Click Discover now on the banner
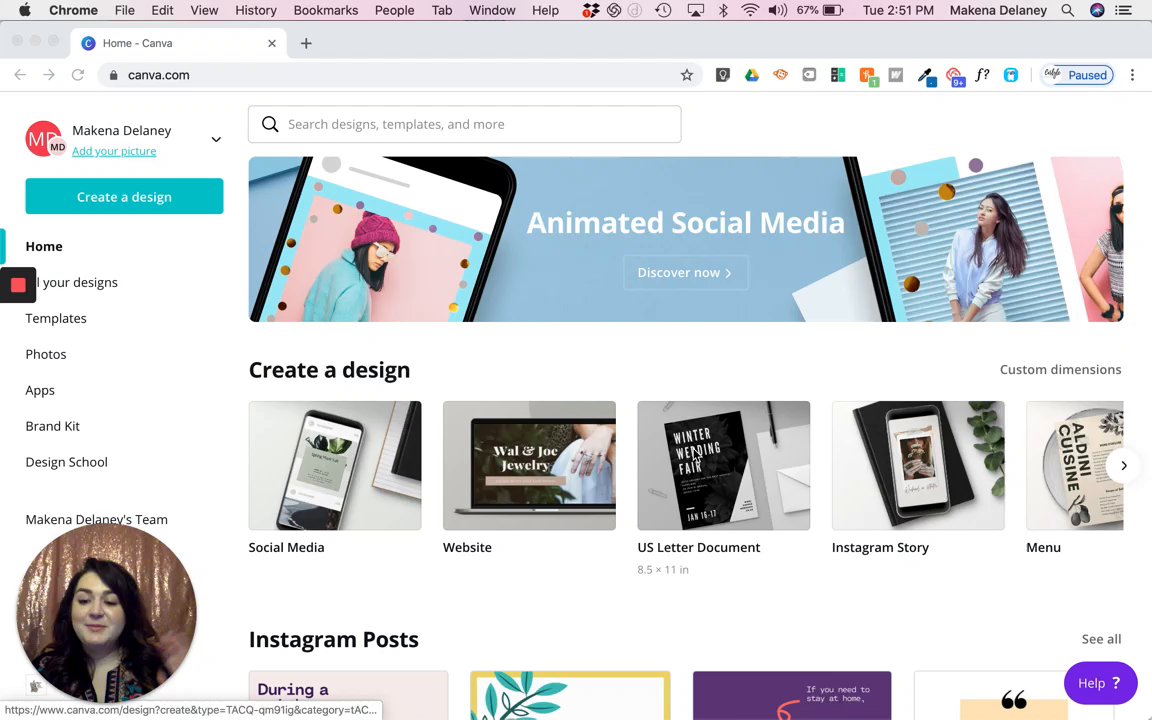The height and width of the screenshot is (720, 1152). click(685, 273)
